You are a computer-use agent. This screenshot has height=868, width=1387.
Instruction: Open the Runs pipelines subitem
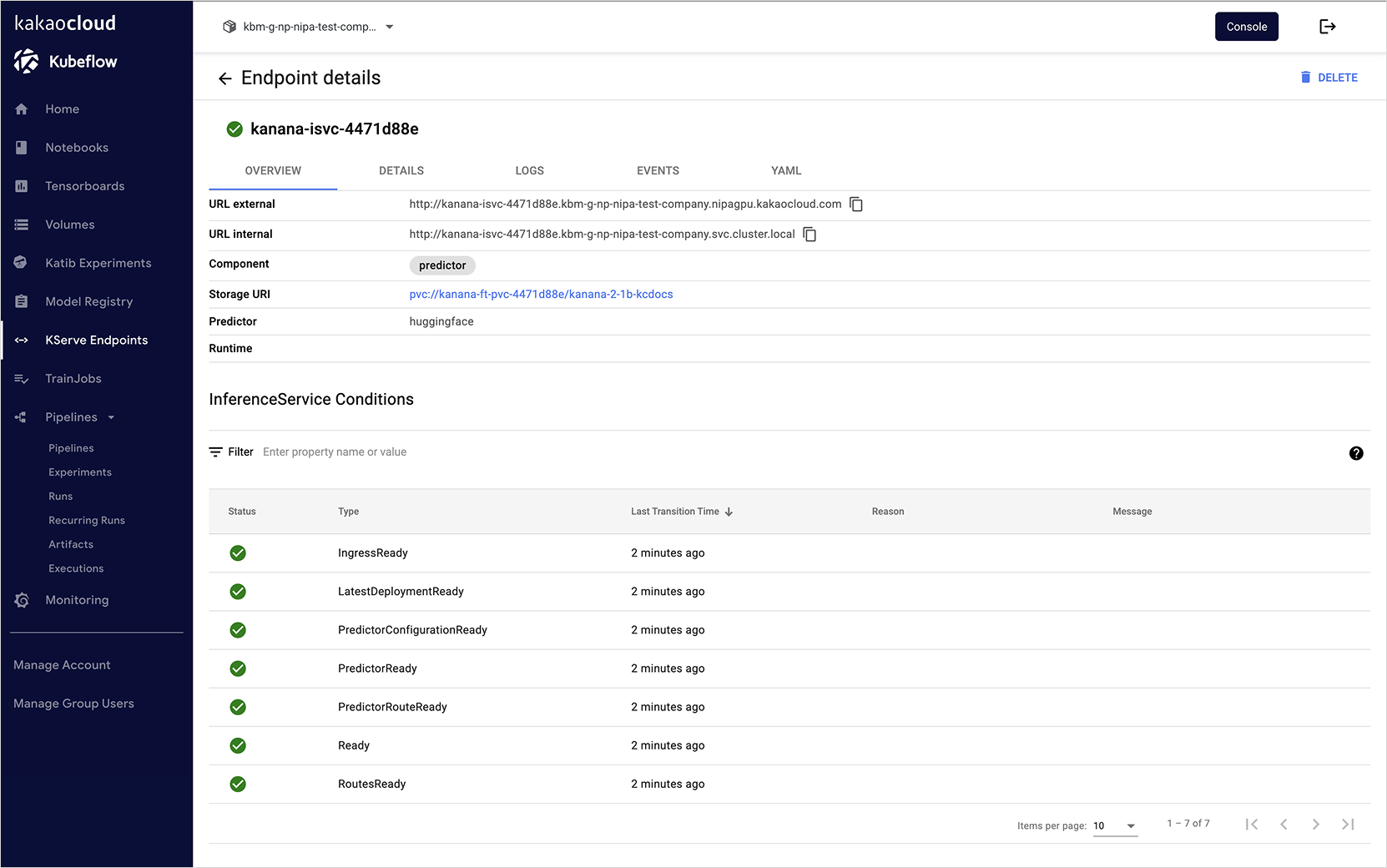click(61, 497)
